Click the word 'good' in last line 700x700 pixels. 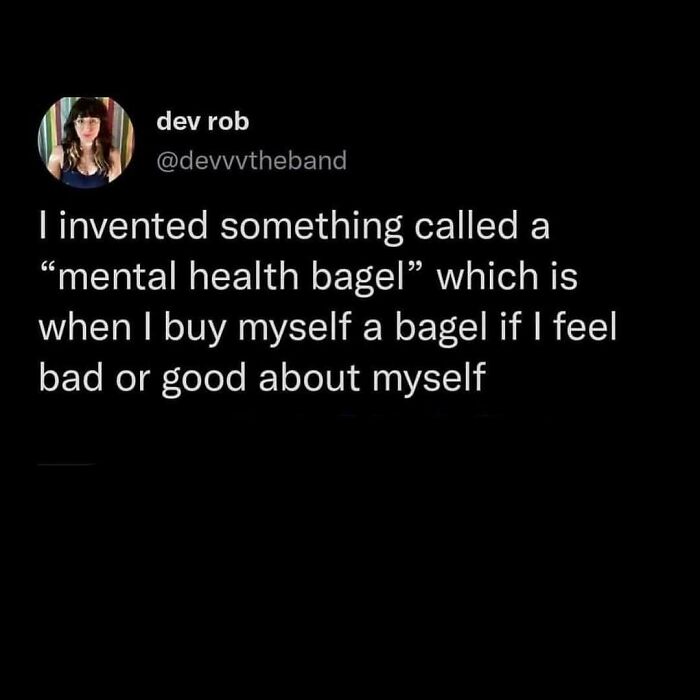pos(204,380)
